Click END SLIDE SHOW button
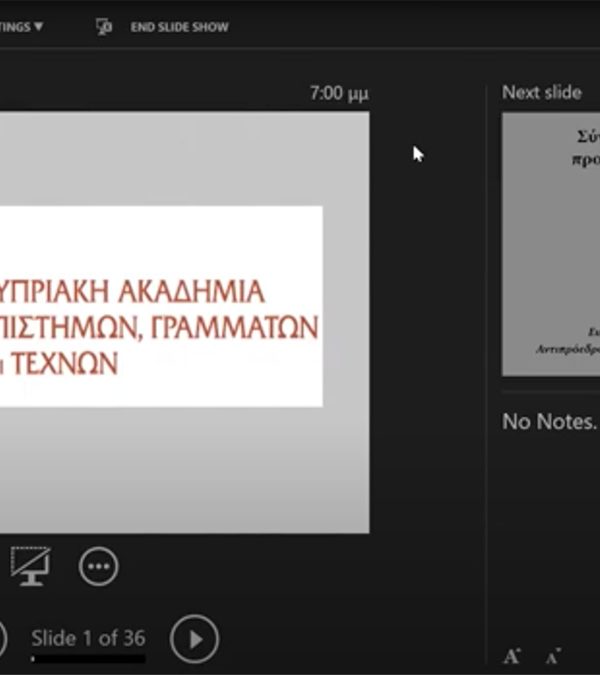This screenshot has height=675, width=600. click(x=179, y=27)
